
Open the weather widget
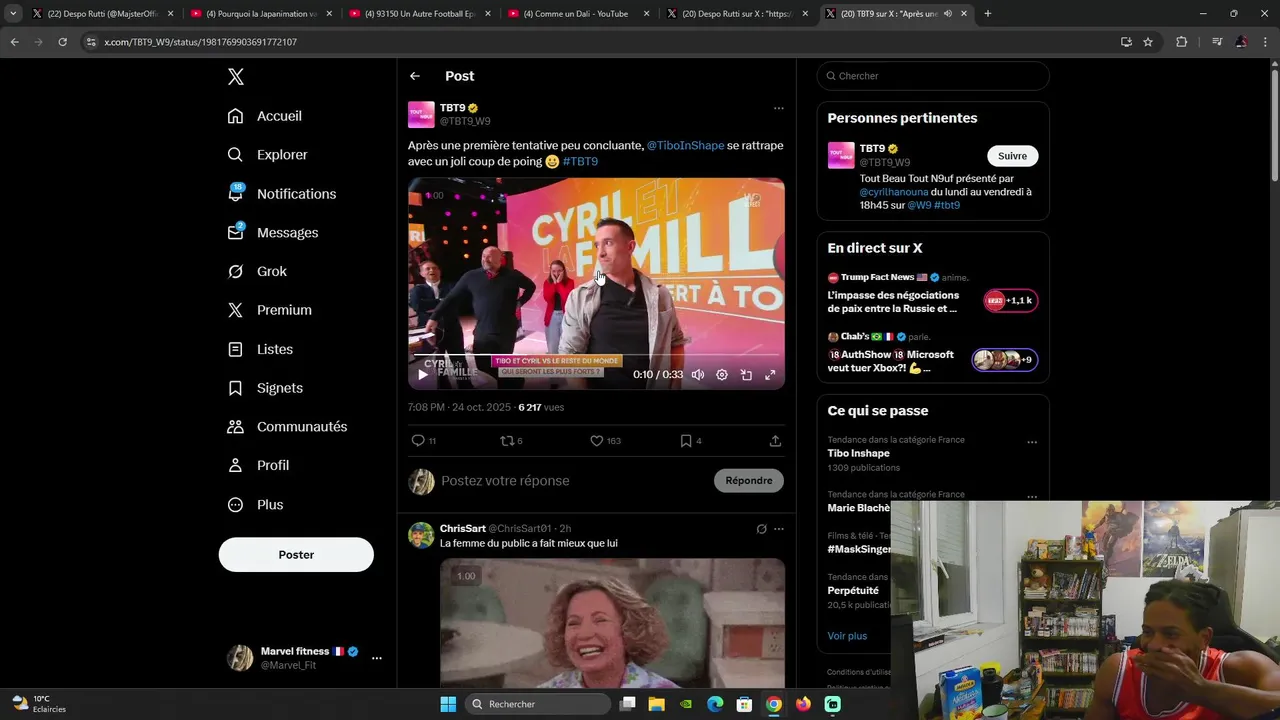[40, 704]
